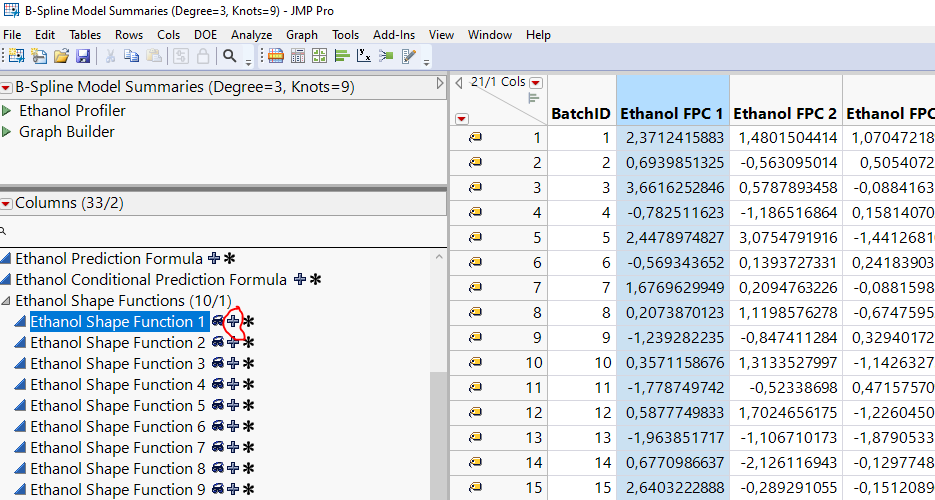935x500 pixels.
Task: Click cell value 3,6616252846 in Ethanol FPC 1
Action: point(675,188)
